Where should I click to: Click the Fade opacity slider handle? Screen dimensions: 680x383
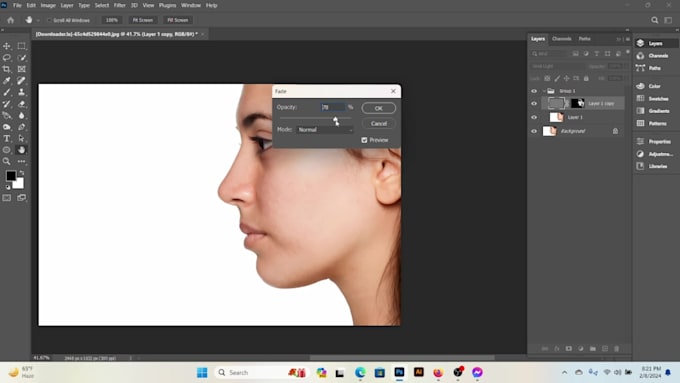tap(335, 119)
